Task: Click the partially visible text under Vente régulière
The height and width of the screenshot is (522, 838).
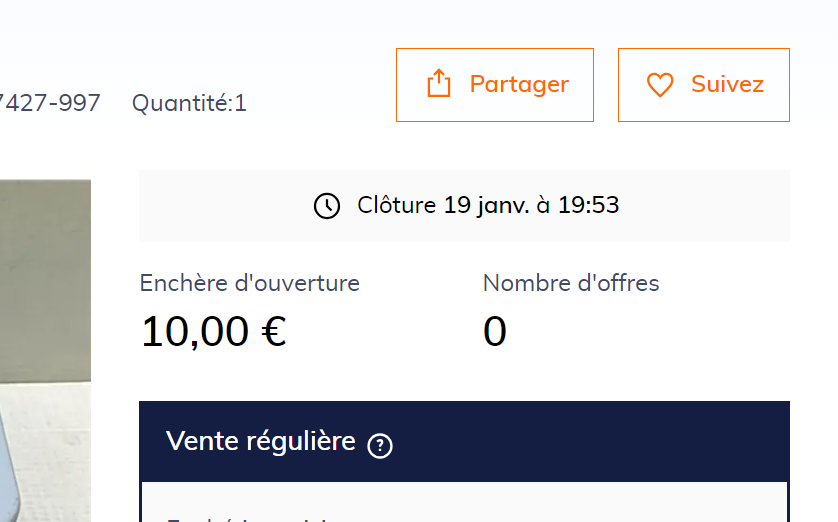Action: point(249,519)
